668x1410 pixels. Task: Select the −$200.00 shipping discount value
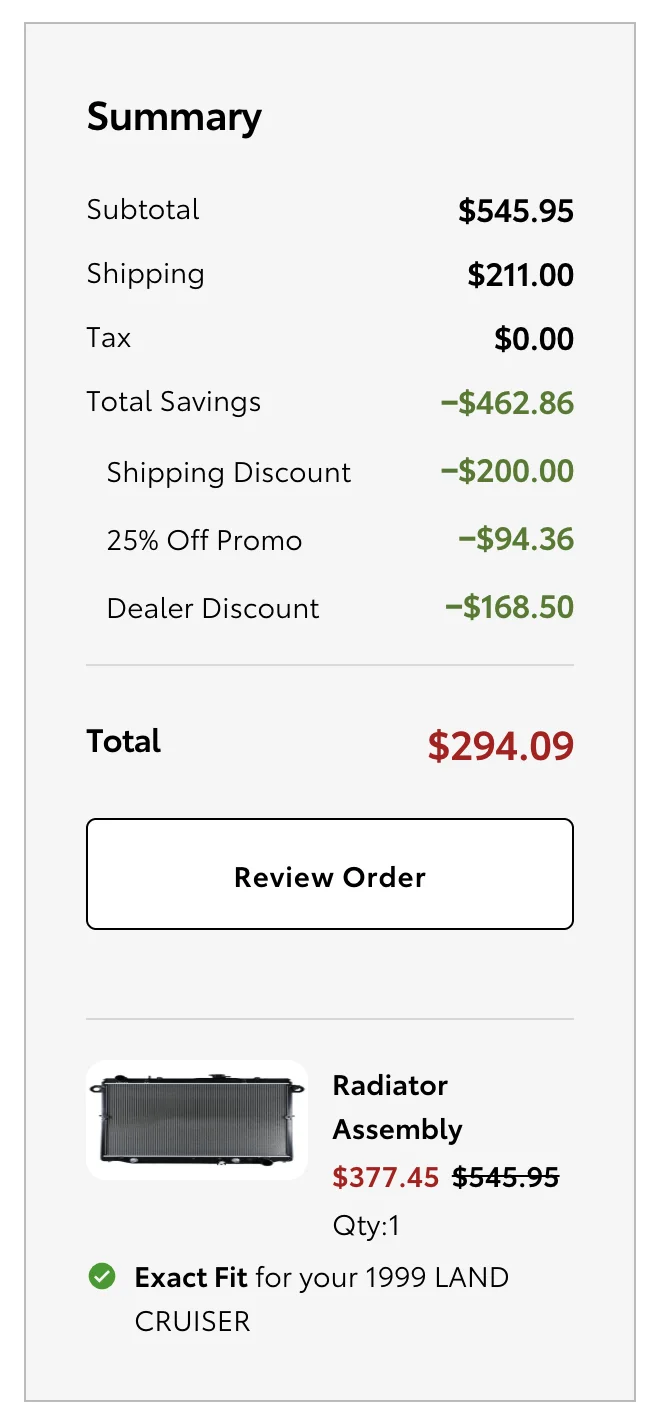pos(508,471)
